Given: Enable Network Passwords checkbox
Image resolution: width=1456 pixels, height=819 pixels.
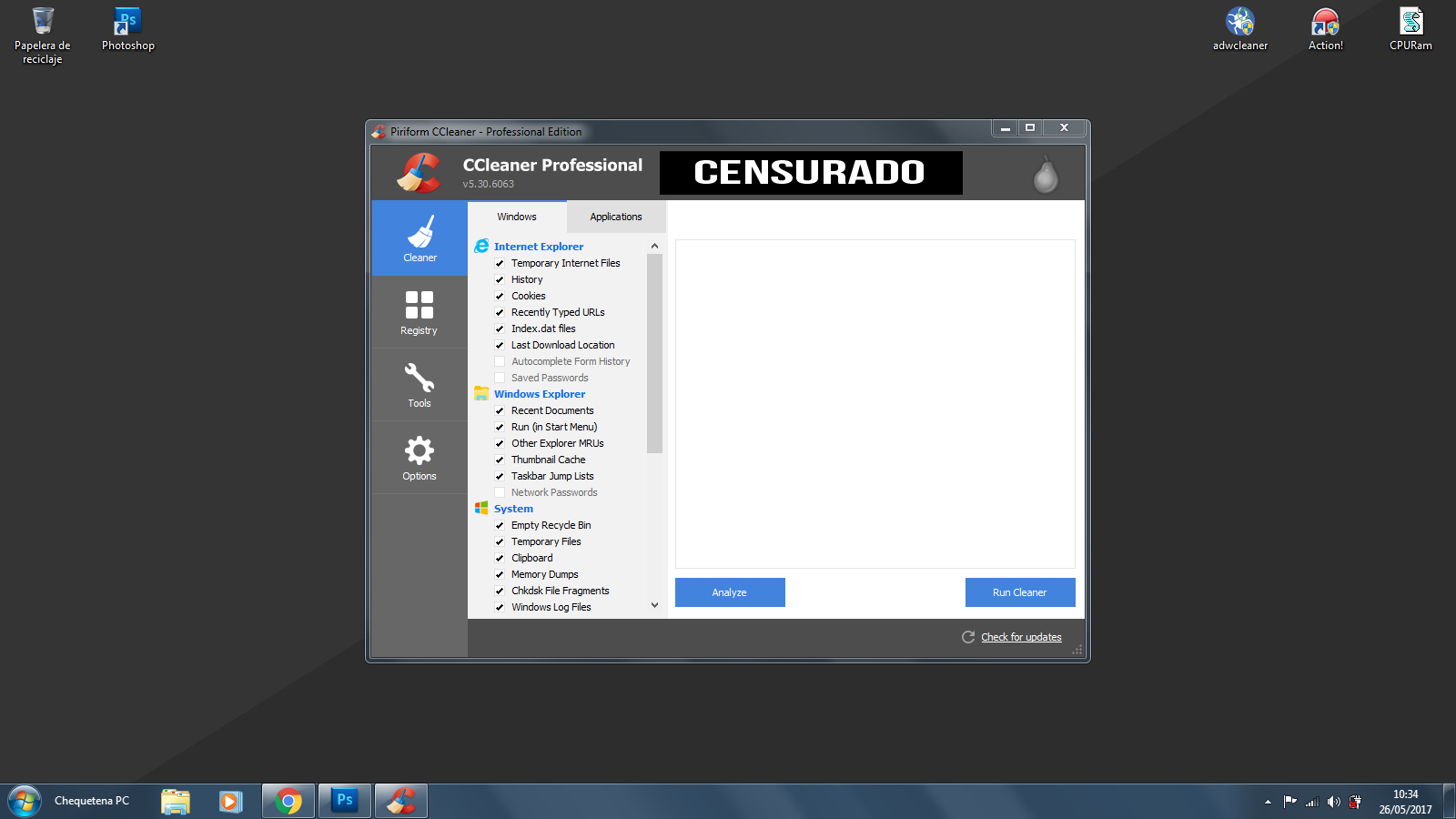Looking at the screenshot, I should (500, 492).
